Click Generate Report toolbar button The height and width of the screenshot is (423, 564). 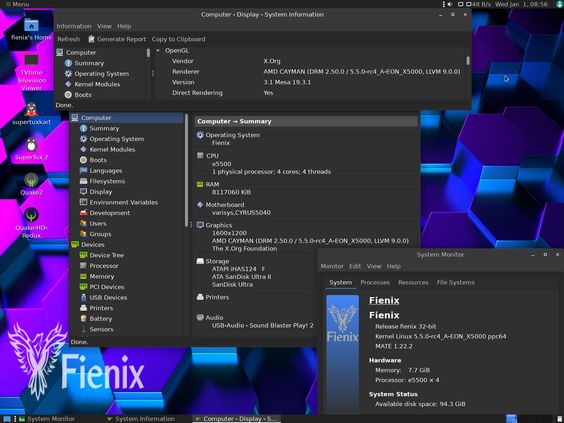coord(117,39)
